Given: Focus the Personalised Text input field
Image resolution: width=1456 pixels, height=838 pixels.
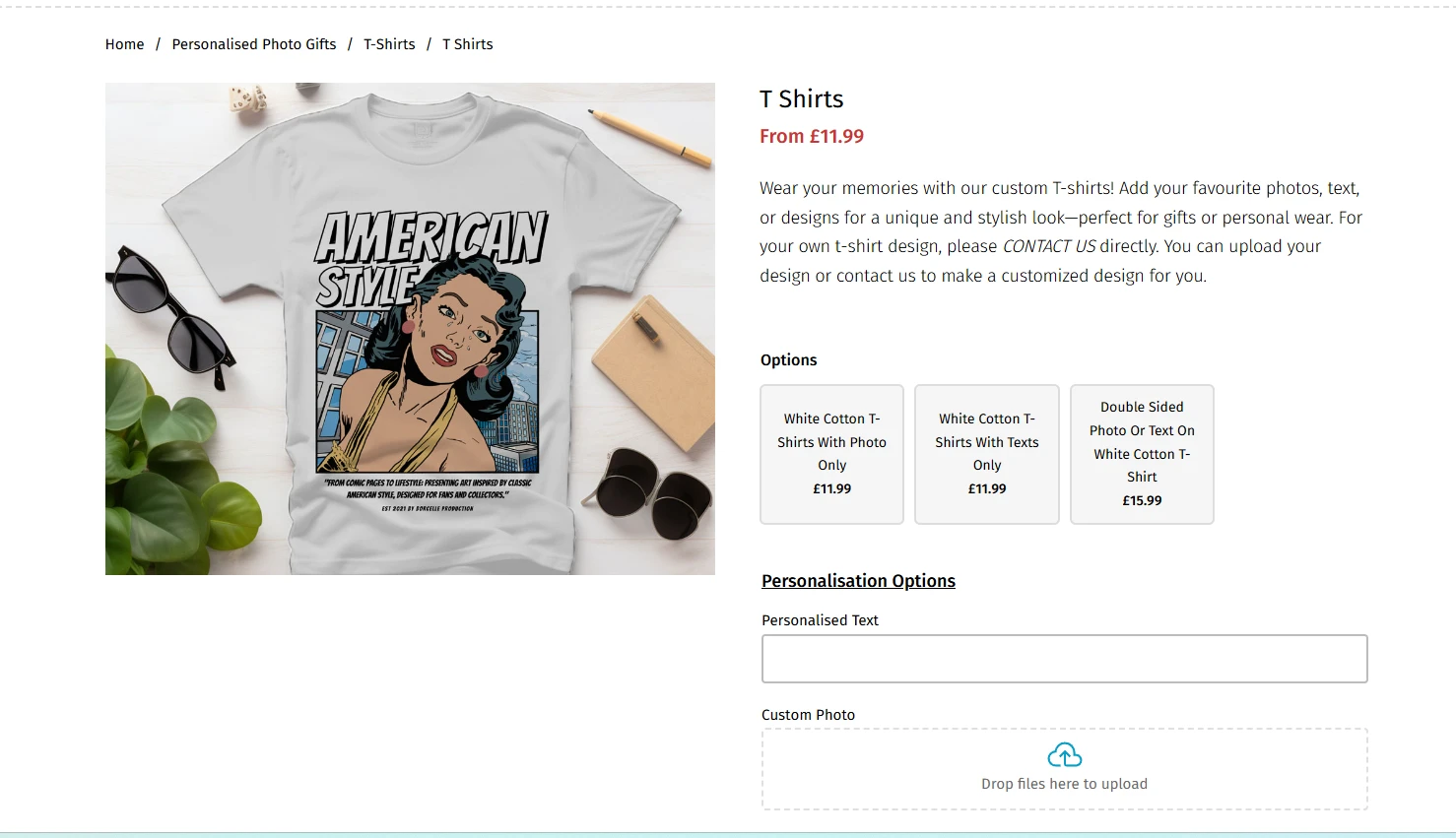Looking at the screenshot, I should pyautogui.click(x=1064, y=659).
